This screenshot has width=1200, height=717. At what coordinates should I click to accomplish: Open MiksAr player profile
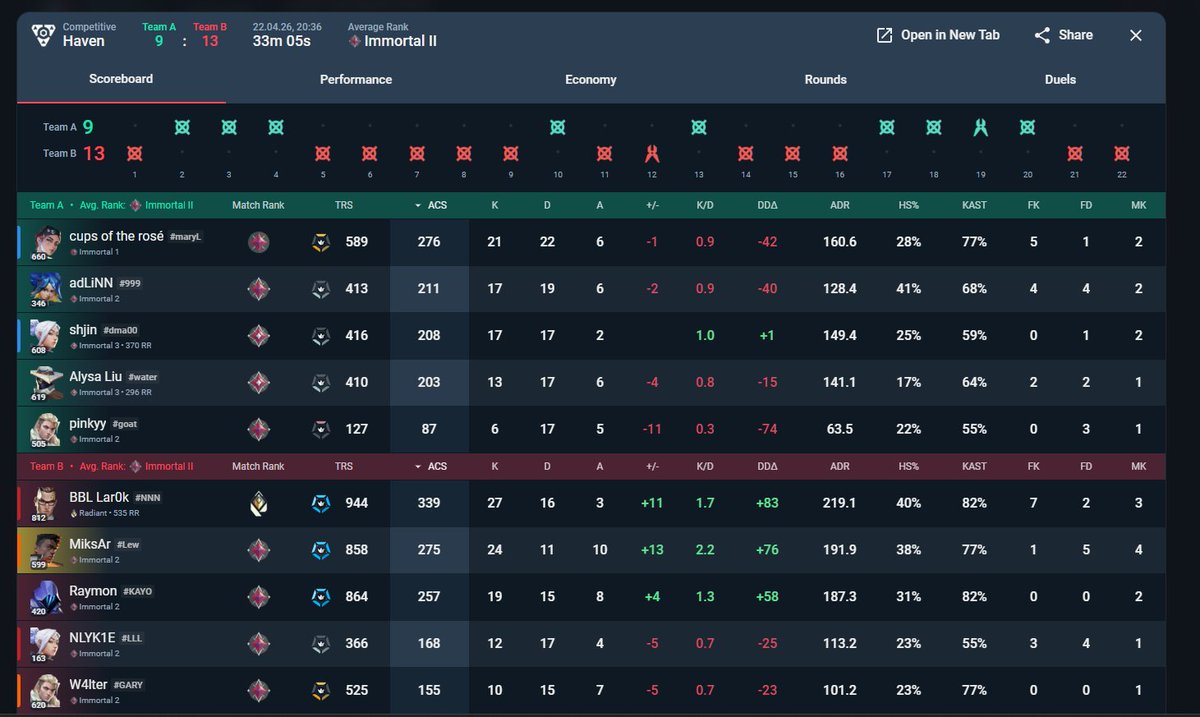point(91,543)
